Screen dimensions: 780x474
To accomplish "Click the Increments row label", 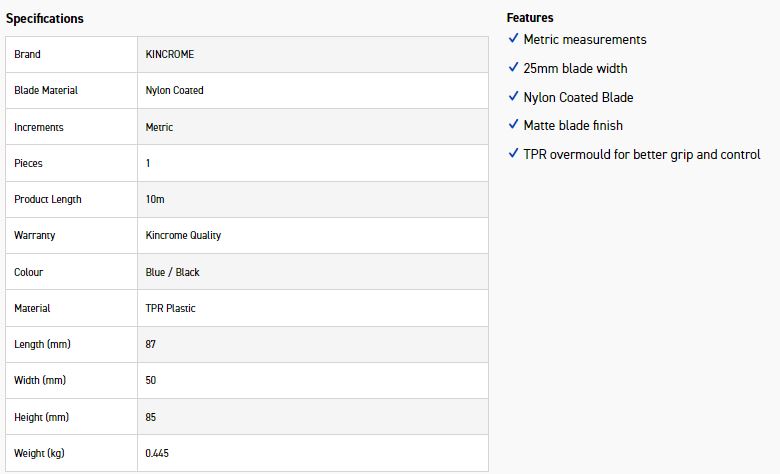I will coord(39,127).
